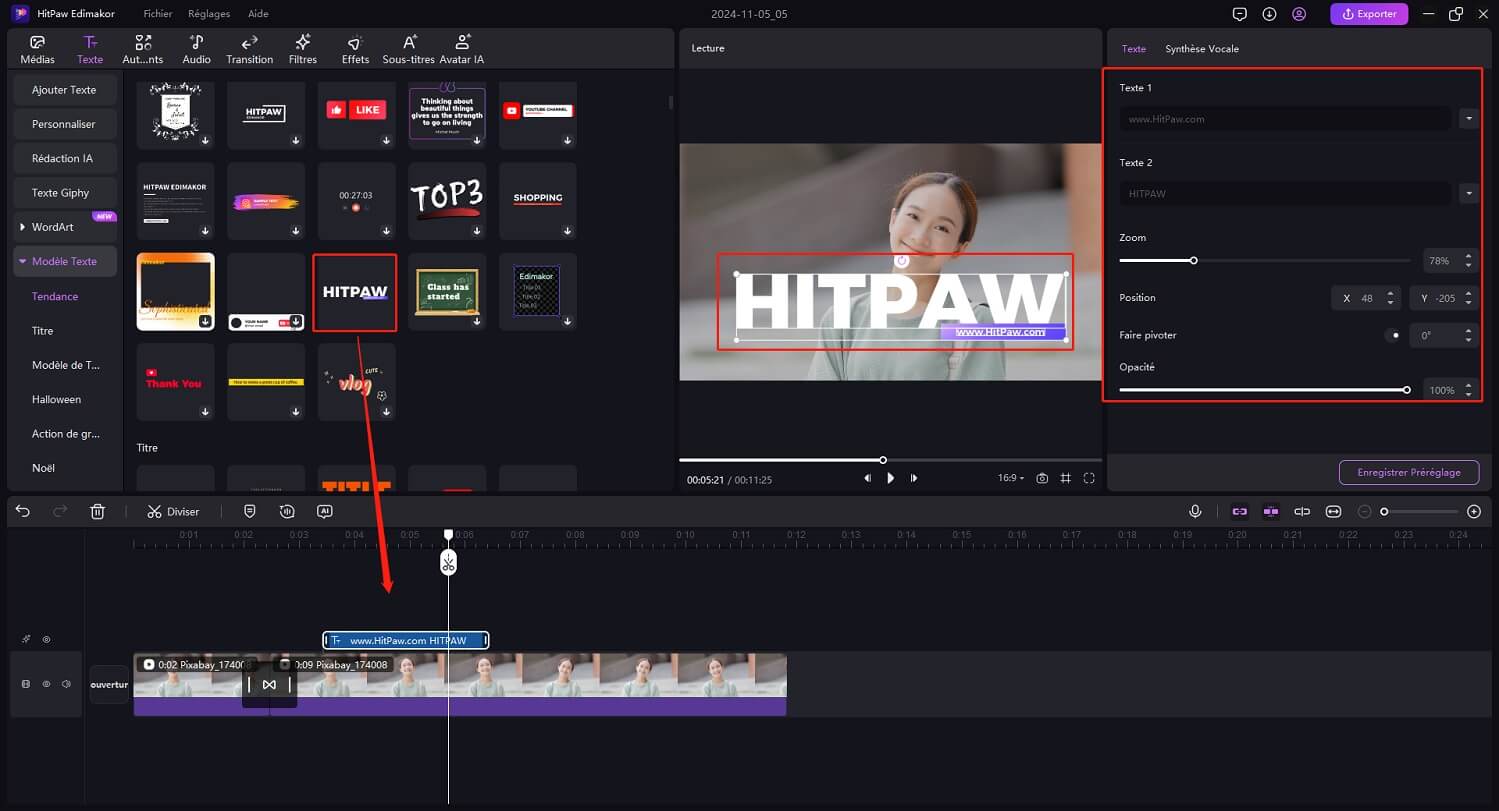The image size is (1499, 811).
Task: Click the audio speed icon in timeline toolbar
Action: pyautogui.click(x=287, y=511)
